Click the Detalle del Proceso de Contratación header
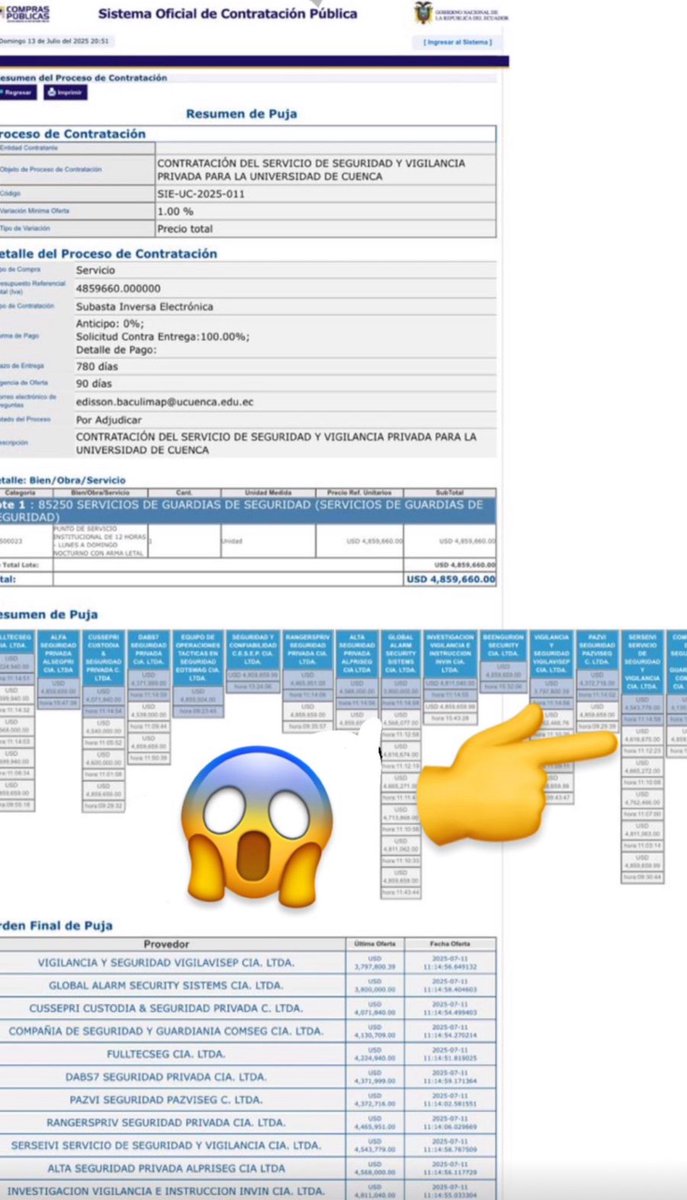687x1200 pixels. pyautogui.click(x=108, y=254)
